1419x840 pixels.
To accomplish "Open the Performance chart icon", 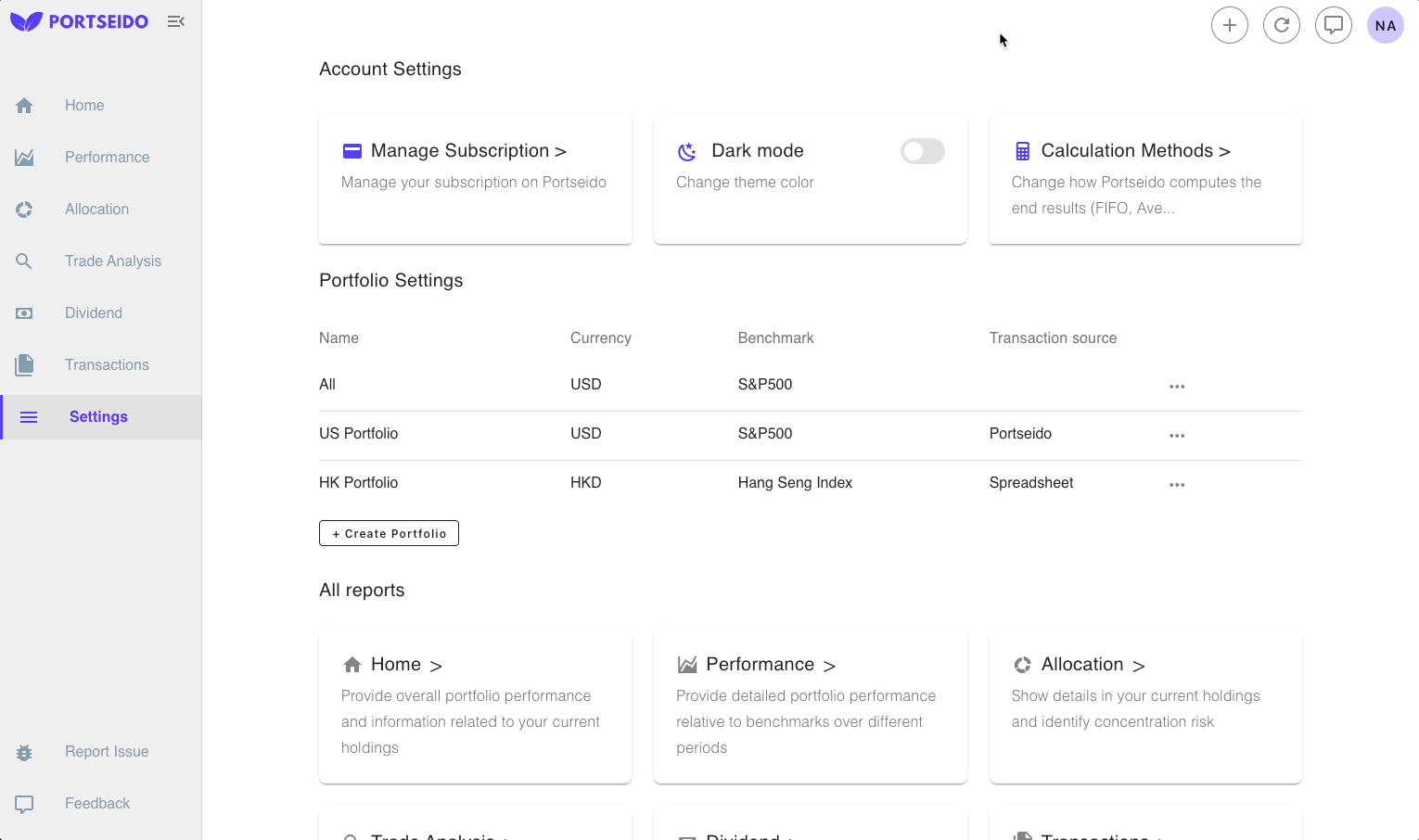I will [x=24, y=157].
